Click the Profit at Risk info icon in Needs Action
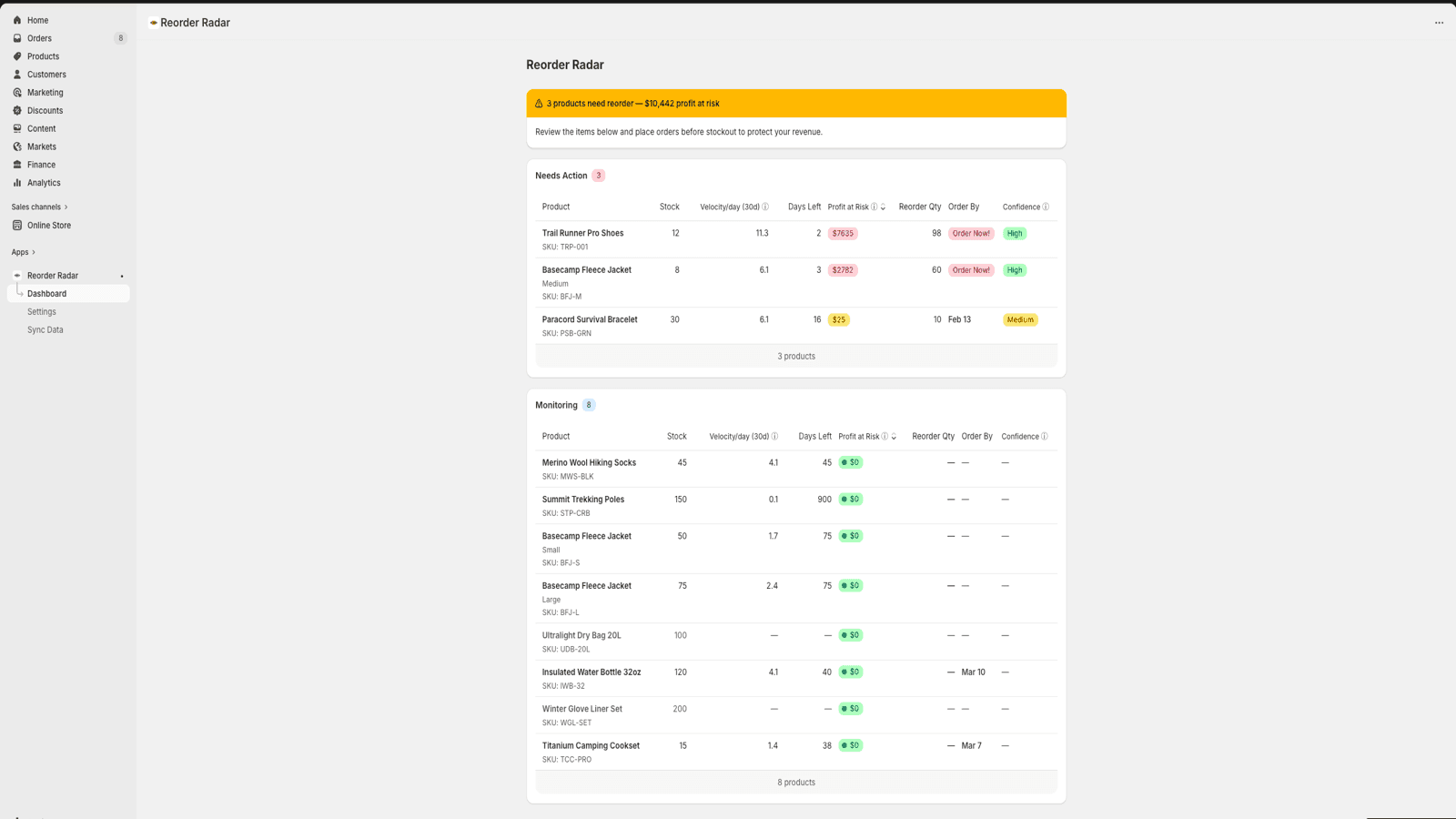Image resolution: width=1456 pixels, height=819 pixels. coord(875,207)
